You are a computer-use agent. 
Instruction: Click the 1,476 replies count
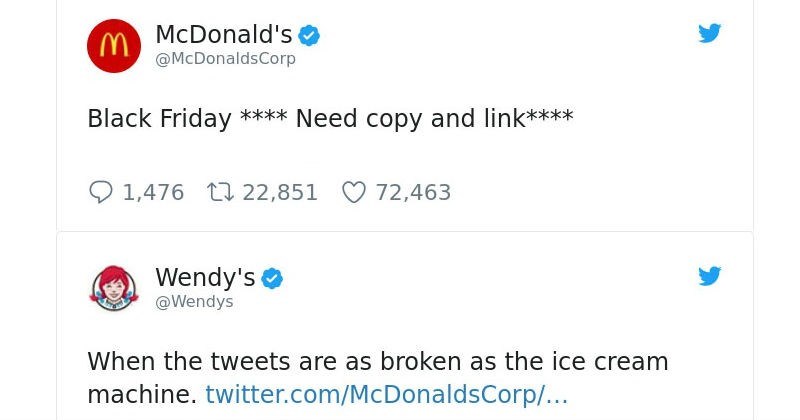pos(153,192)
